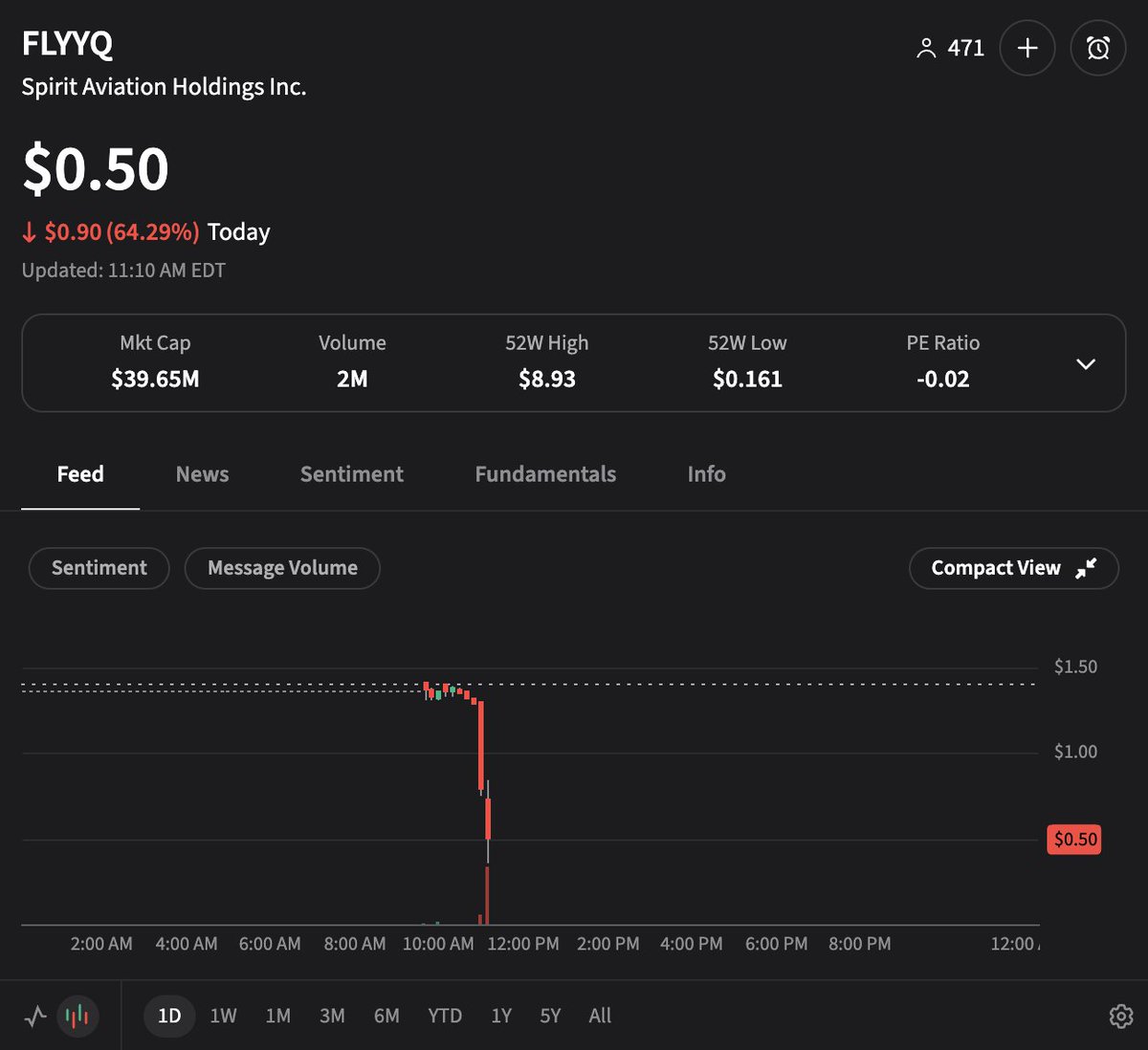1148x1050 pixels.
Task: Select the All time range
Action: coord(600,1016)
